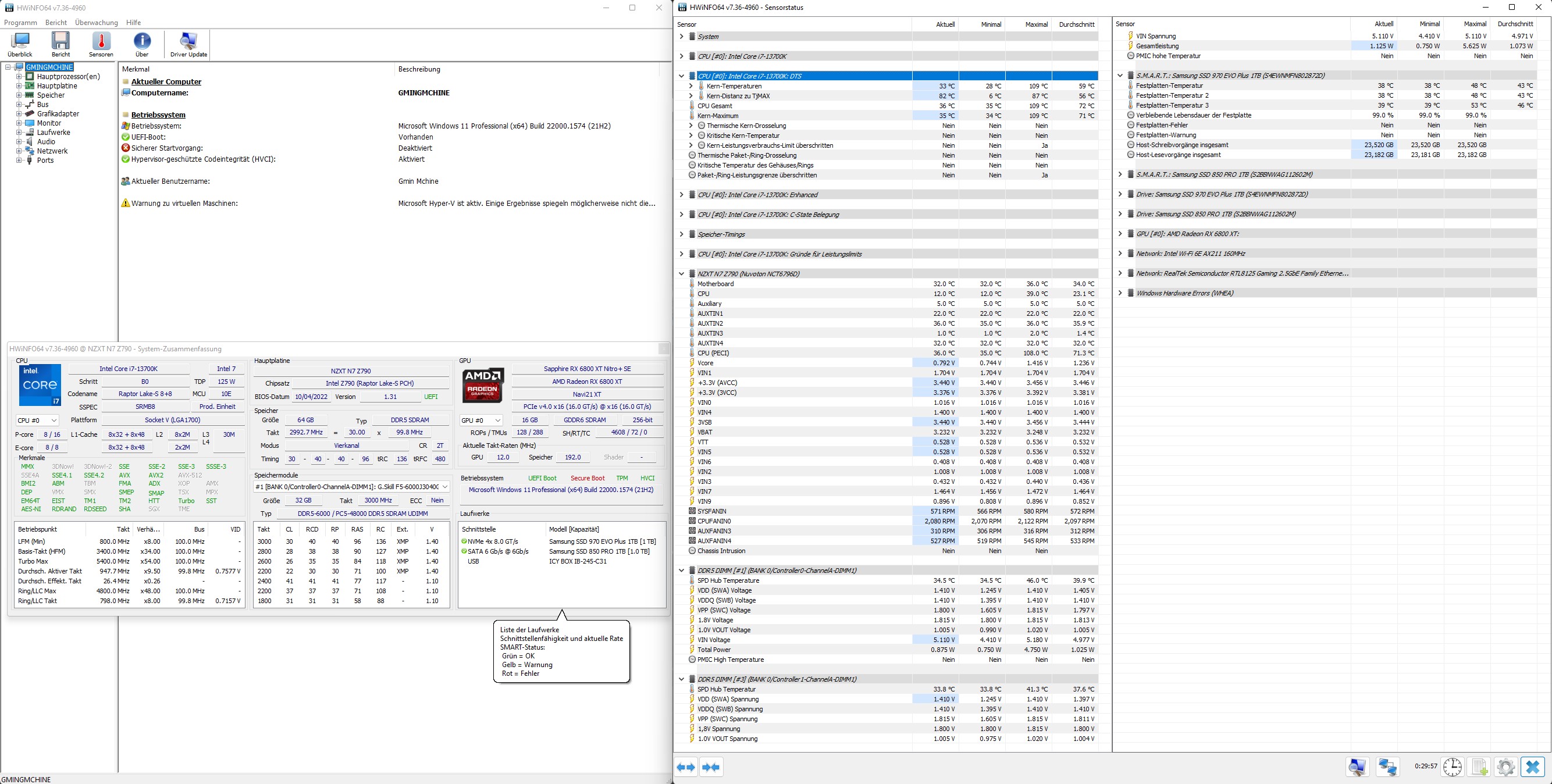Reset sensor timer using the clock icon
This screenshot has height=784, width=1552.
point(1453,767)
